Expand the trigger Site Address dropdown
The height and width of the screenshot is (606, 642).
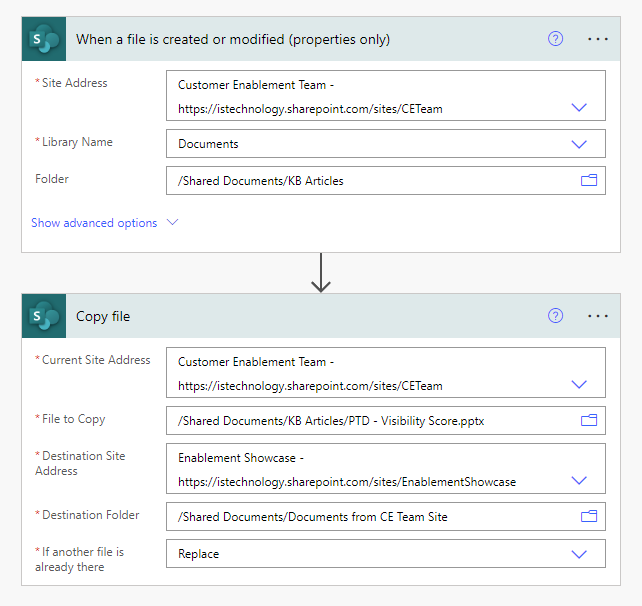[579, 108]
